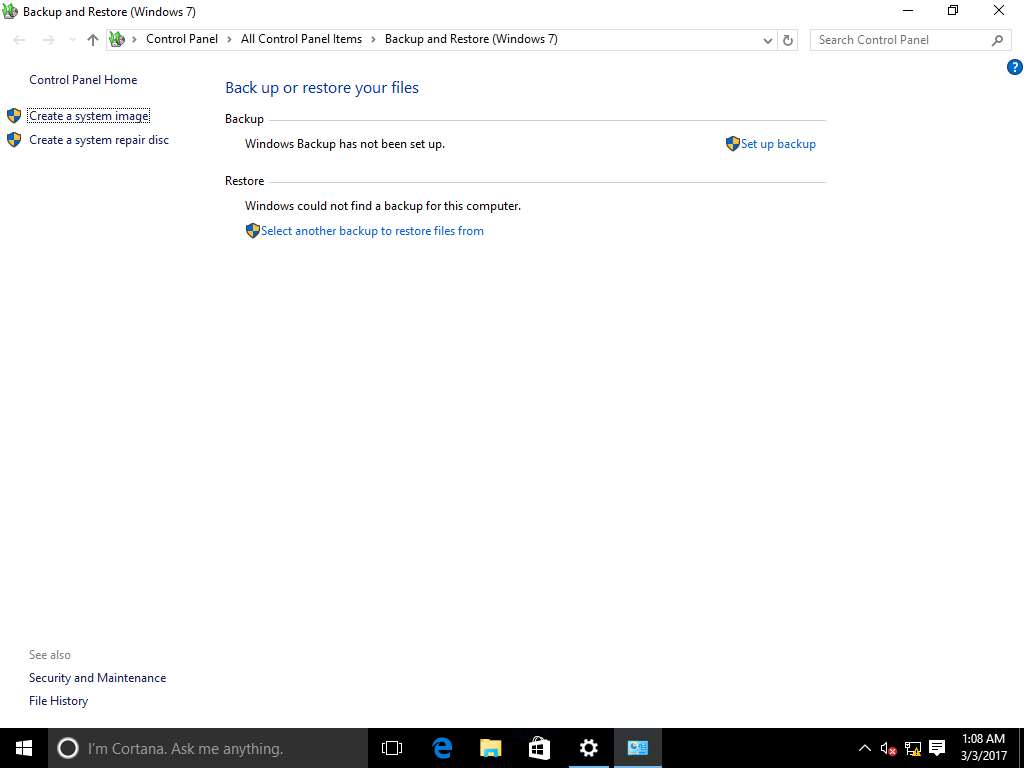This screenshot has width=1024, height=768.
Task: Click the Backup and Restore address bar icon
Action: (117, 39)
